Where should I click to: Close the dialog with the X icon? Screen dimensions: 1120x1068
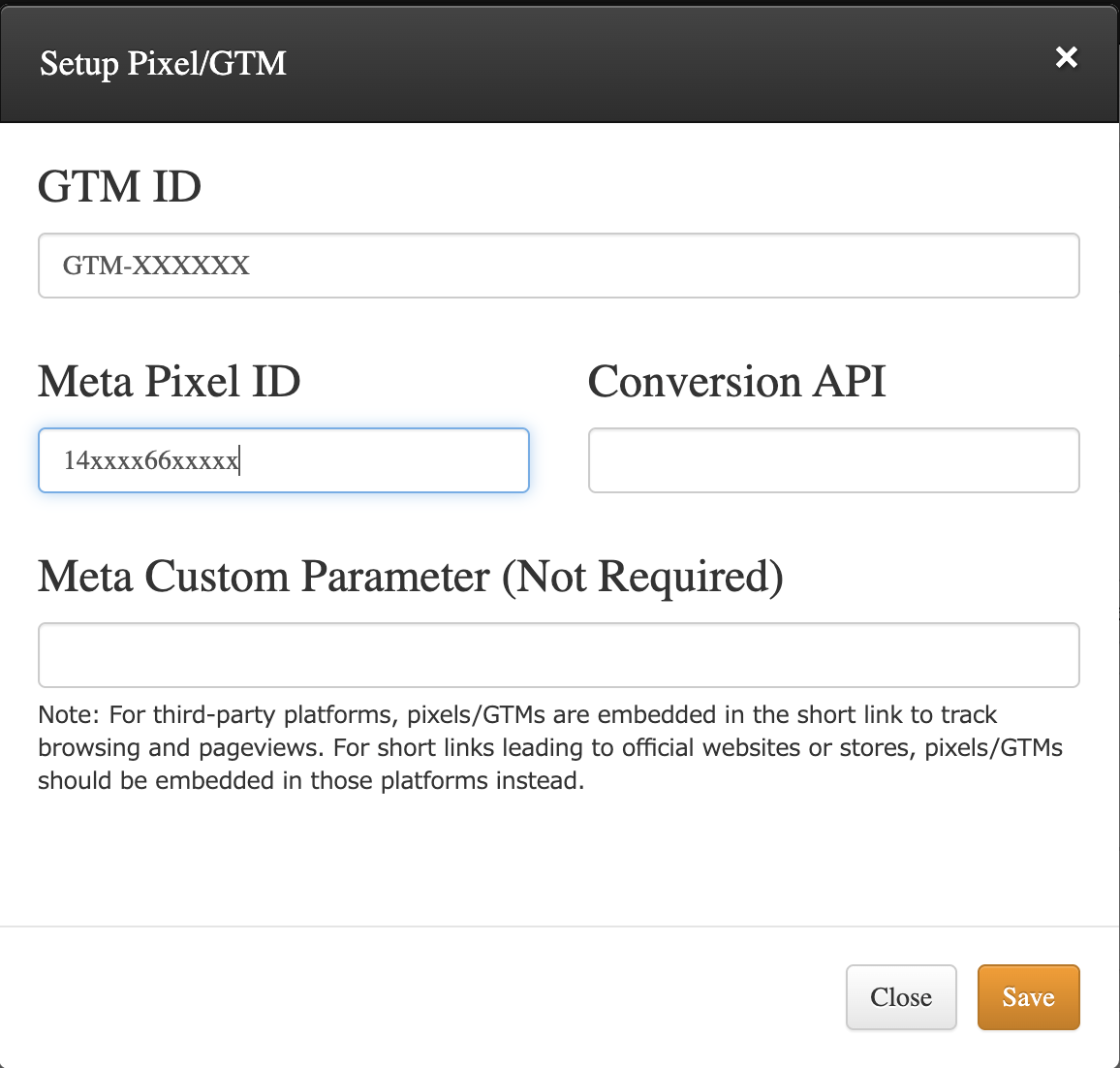[x=1066, y=58]
